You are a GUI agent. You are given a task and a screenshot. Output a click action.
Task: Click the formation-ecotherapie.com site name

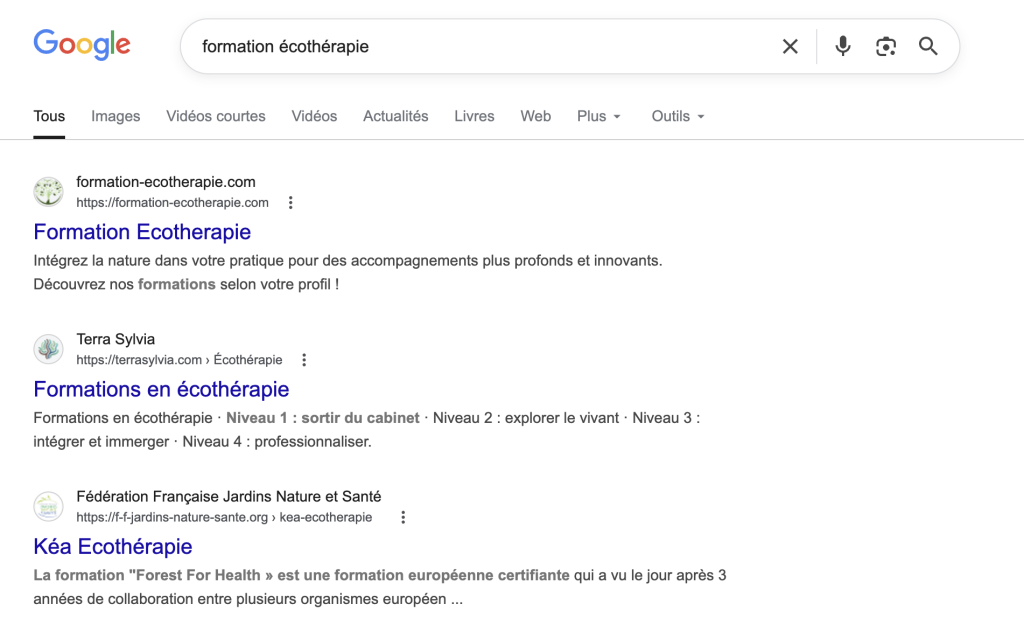(x=166, y=182)
